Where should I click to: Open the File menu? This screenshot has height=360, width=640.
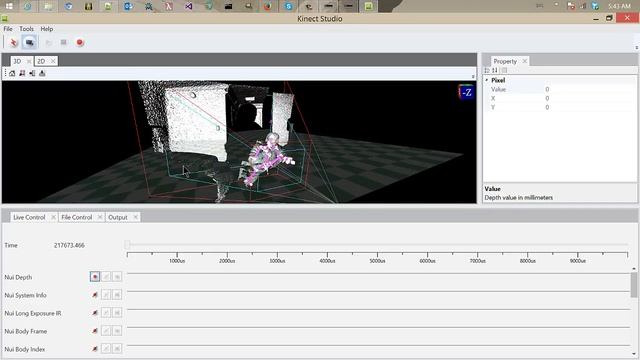8,29
